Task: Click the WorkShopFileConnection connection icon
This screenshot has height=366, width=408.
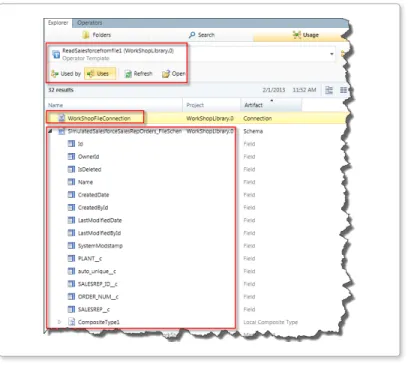Action: coord(62,118)
